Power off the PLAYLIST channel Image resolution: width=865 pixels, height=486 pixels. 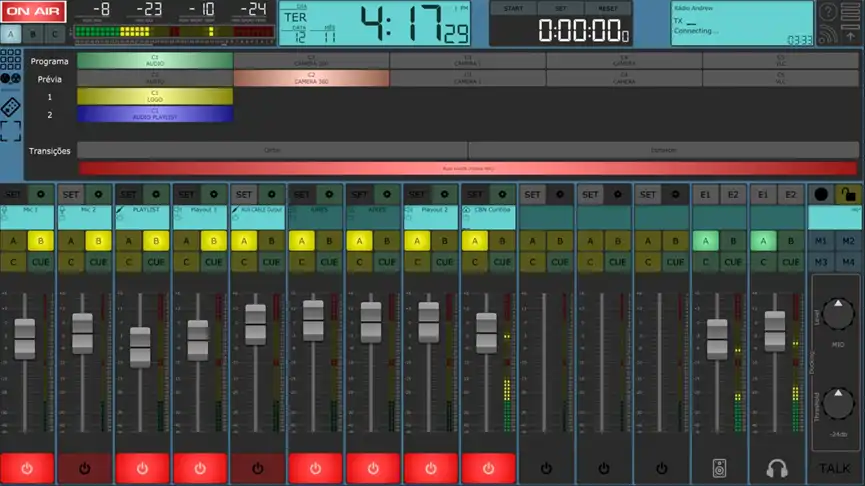click(x=142, y=468)
